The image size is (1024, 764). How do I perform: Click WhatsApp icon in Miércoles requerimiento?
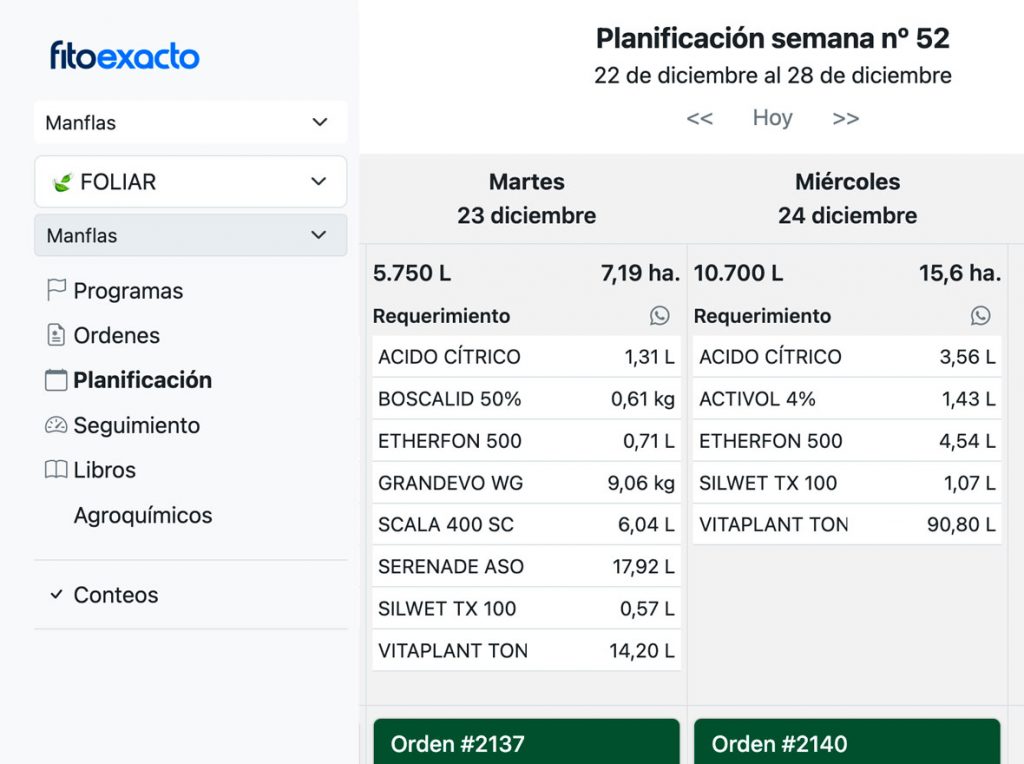[x=981, y=316]
